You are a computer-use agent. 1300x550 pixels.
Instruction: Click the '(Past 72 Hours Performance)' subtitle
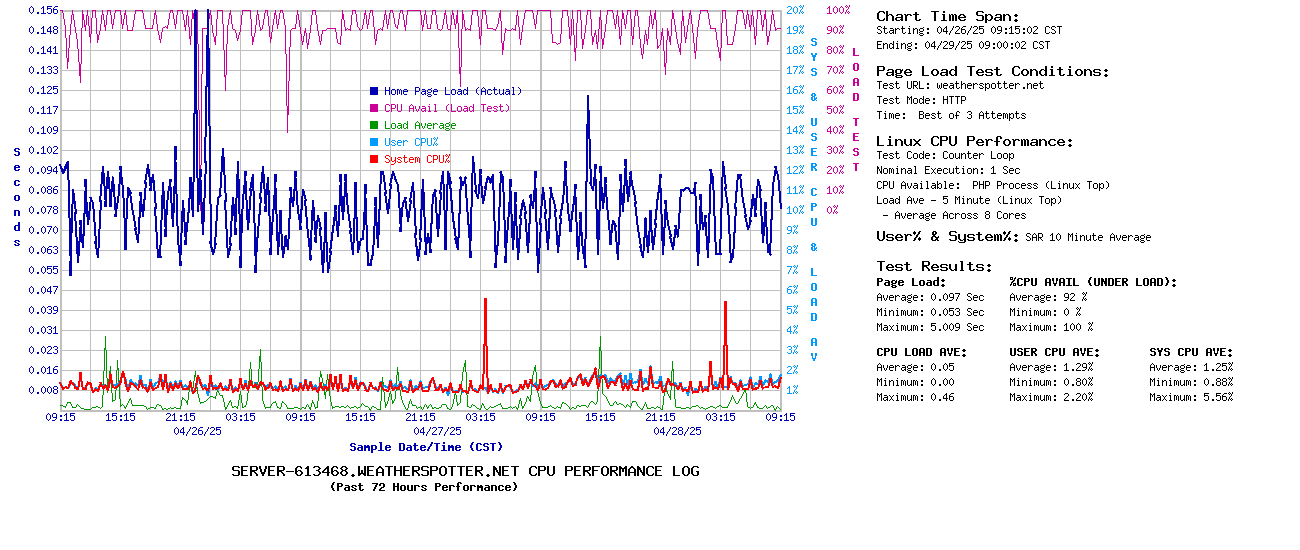[x=424, y=487]
